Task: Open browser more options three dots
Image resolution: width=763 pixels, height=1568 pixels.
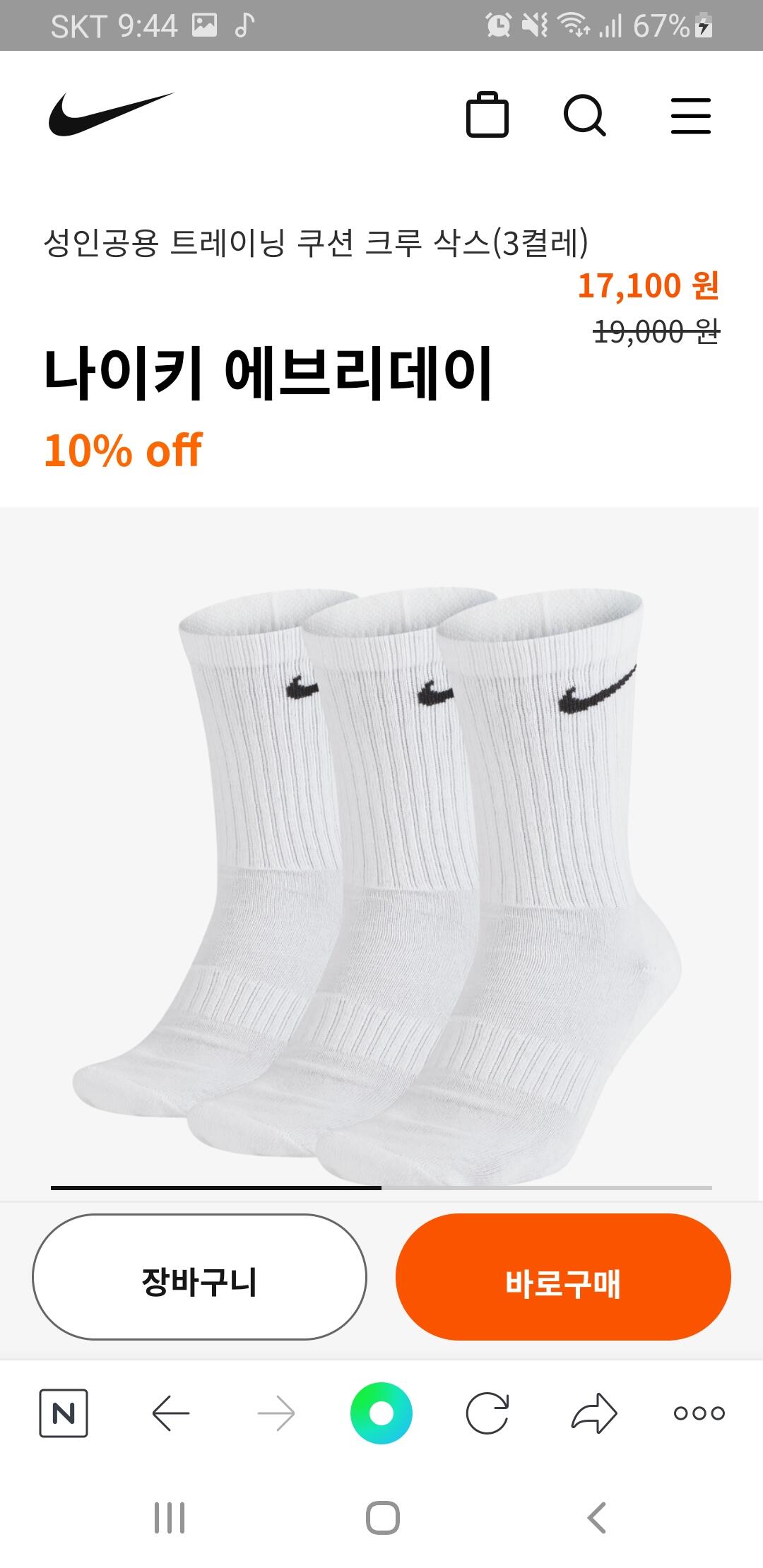Action: point(699,1413)
